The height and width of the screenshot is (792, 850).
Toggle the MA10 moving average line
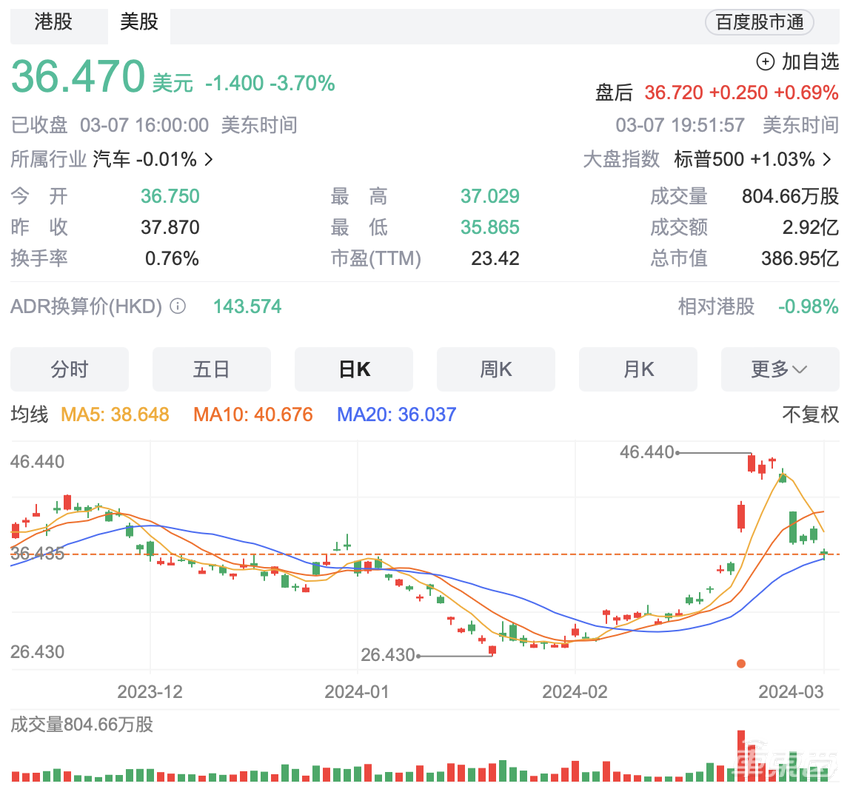pyautogui.click(x=252, y=413)
